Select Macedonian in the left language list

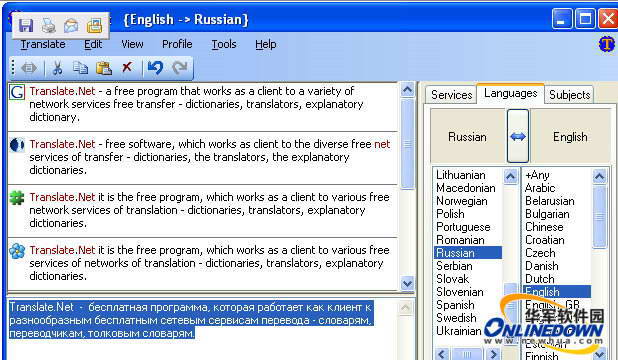click(465, 188)
